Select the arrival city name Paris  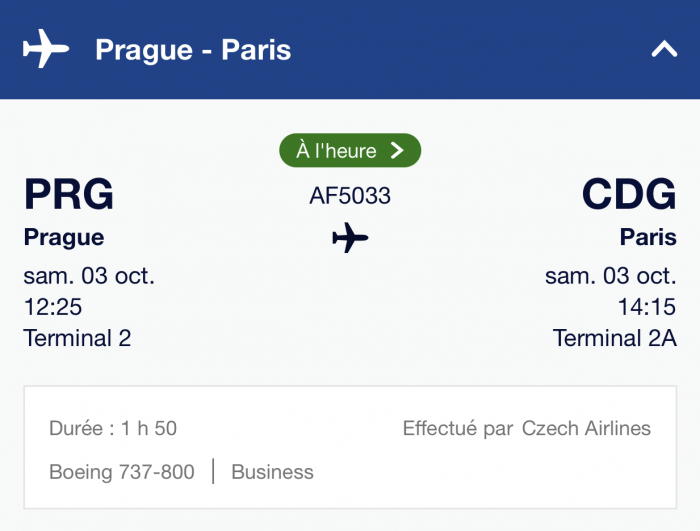(648, 238)
